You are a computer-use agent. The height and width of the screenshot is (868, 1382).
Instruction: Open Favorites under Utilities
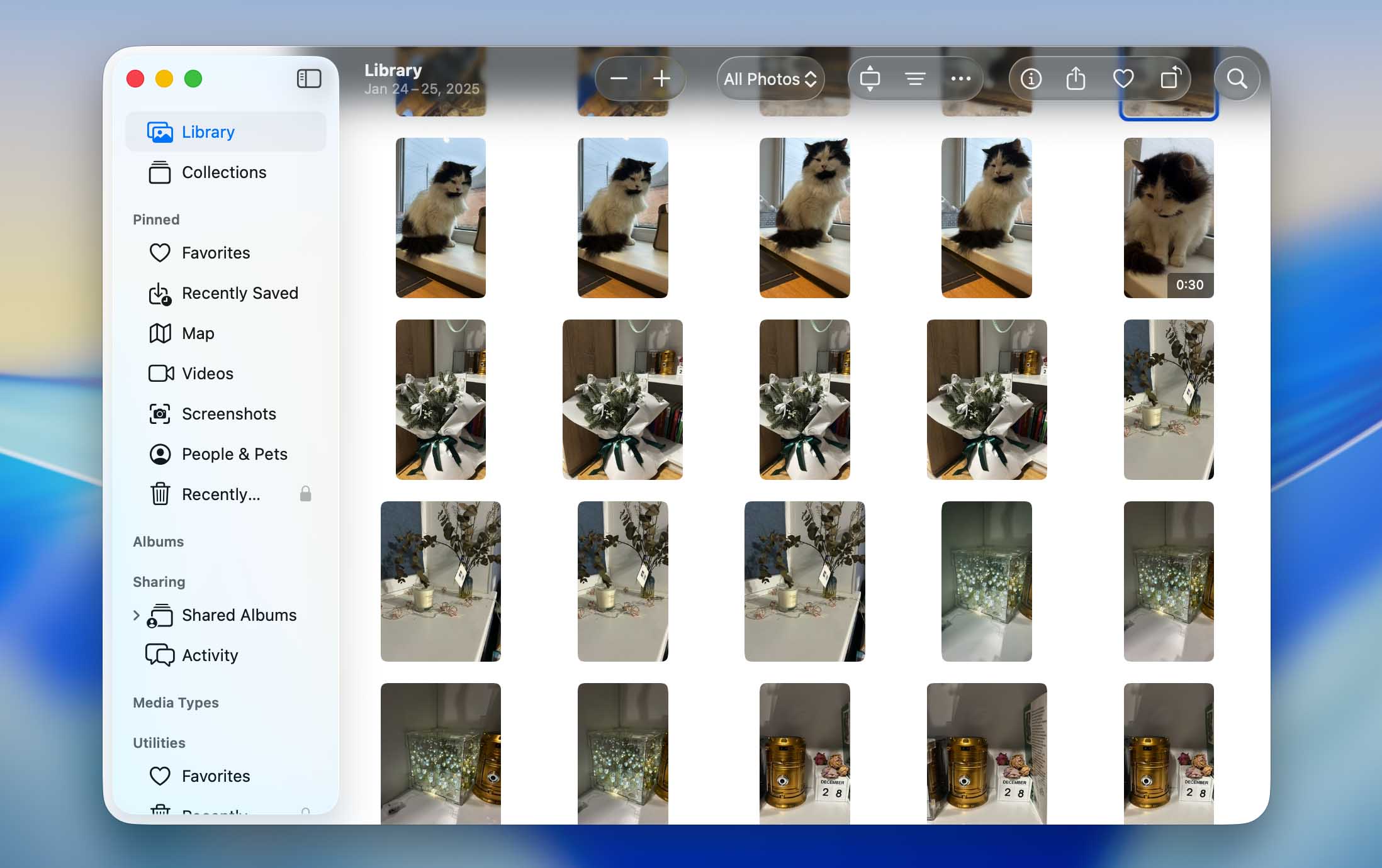click(226, 776)
